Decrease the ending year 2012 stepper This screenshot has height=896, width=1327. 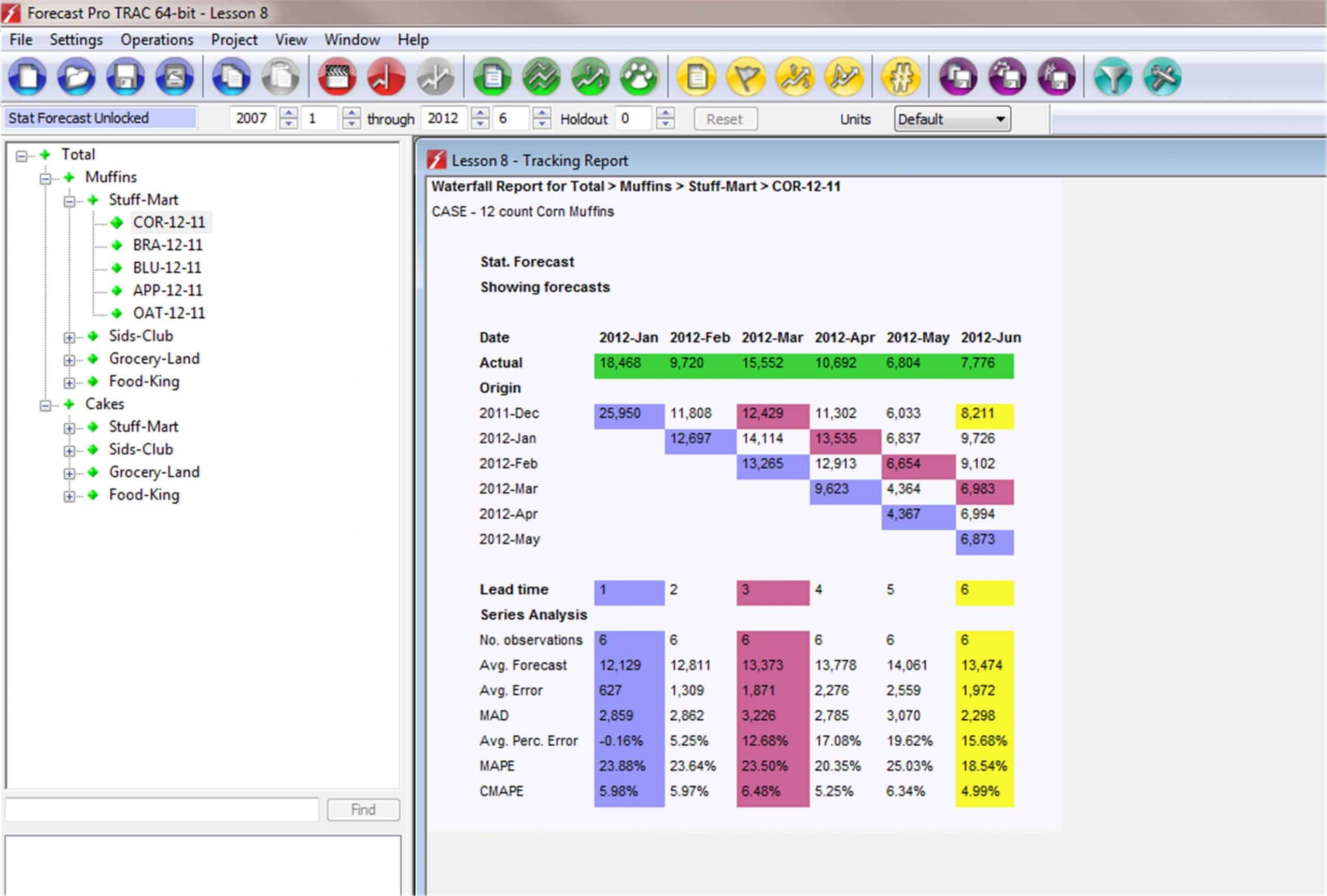click(x=480, y=124)
